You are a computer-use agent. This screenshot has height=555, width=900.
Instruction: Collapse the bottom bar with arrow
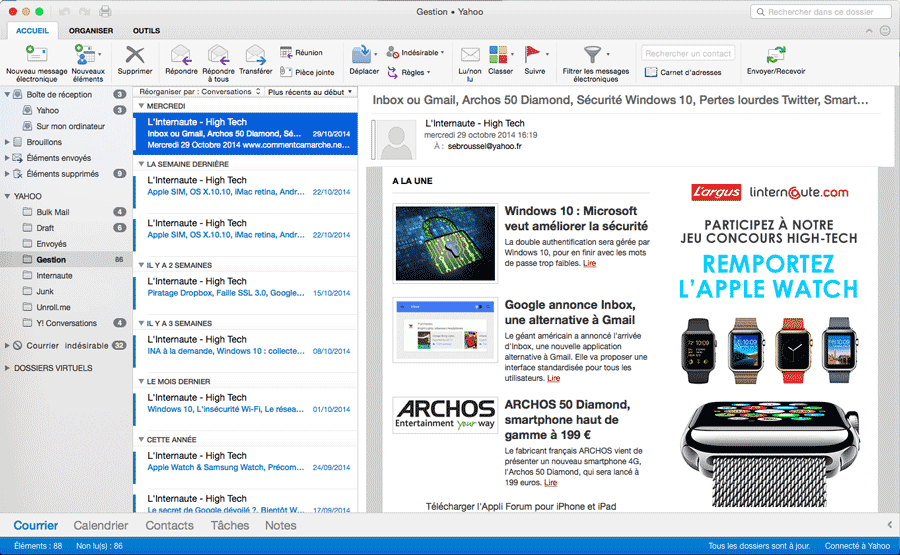(890, 525)
